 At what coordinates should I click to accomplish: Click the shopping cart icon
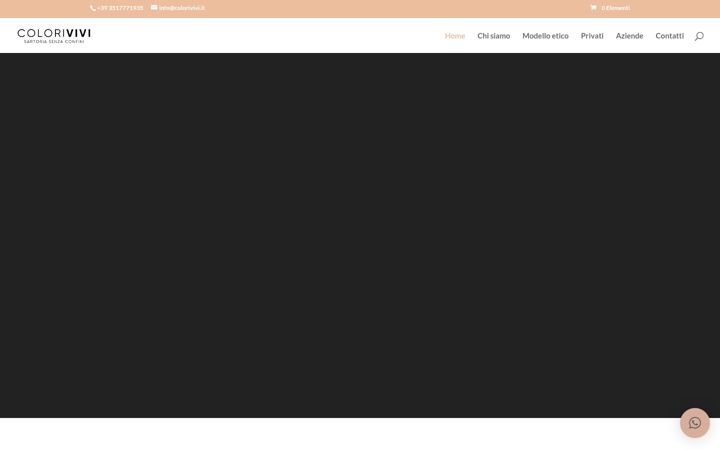tap(593, 8)
